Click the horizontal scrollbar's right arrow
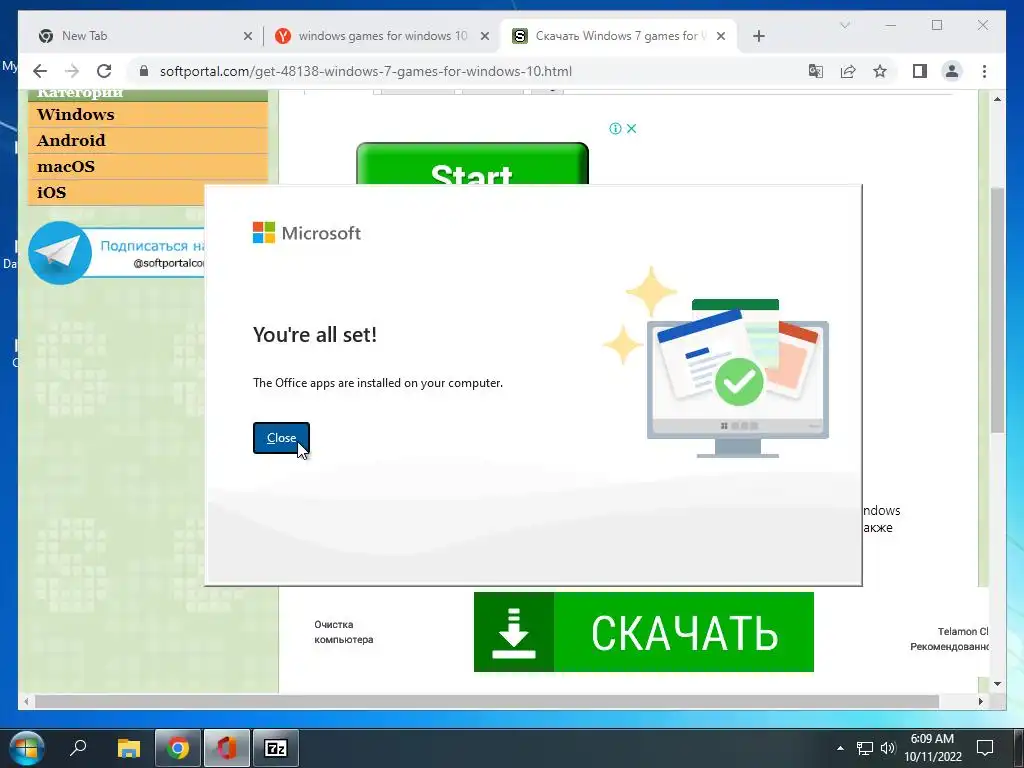Image resolution: width=1024 pixels, height=768 pixels. (980, 701)
